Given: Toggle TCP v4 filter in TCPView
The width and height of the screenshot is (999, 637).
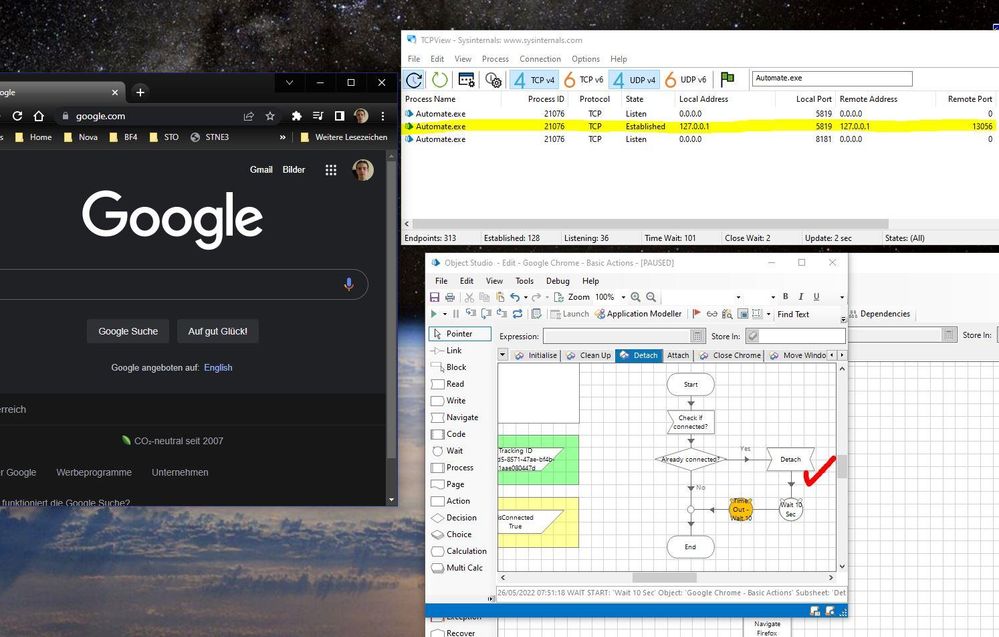Looking at the screenshot, I should (x=534, y=80).
